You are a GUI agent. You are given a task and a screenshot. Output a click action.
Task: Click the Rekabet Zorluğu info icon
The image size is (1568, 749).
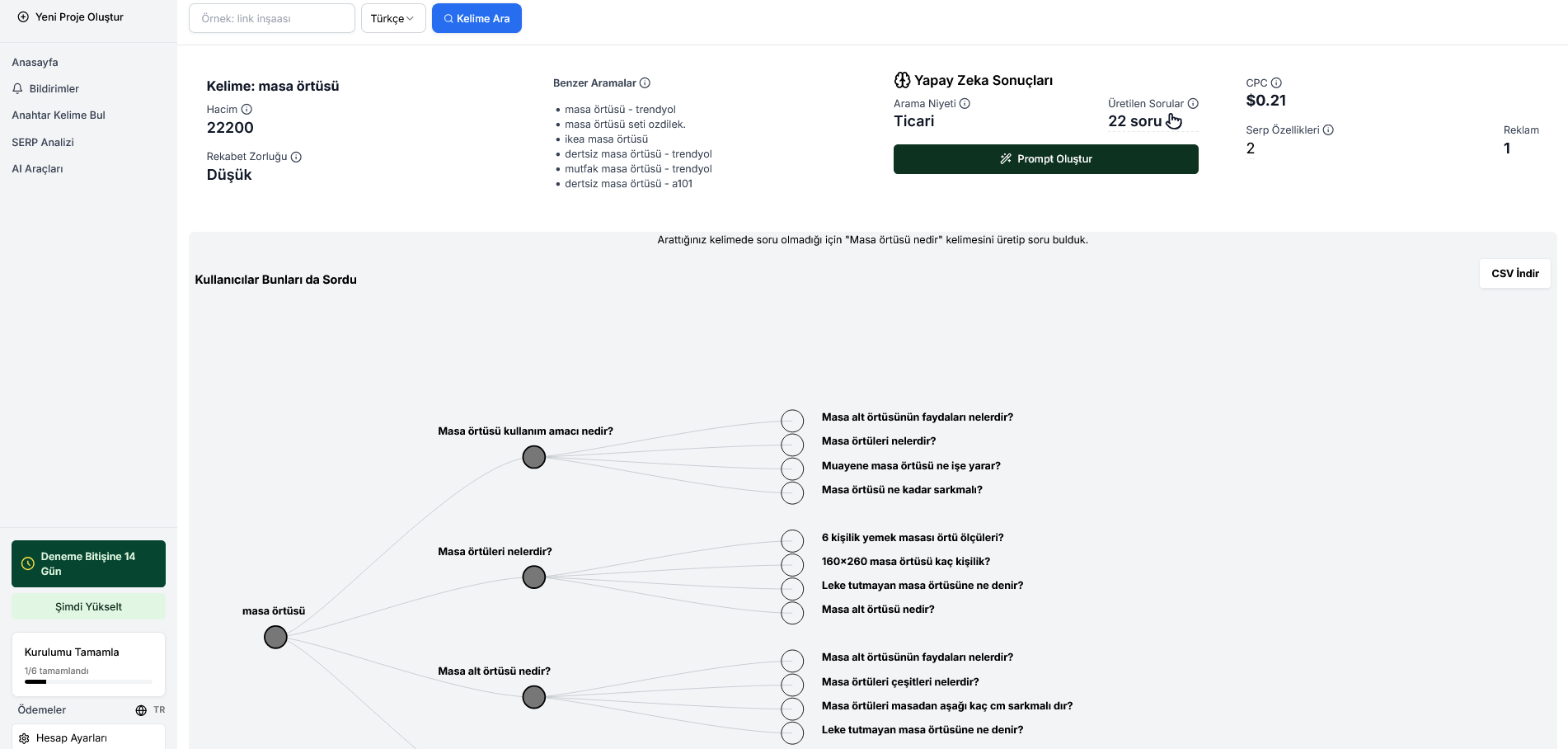click(x=297, y=157)
